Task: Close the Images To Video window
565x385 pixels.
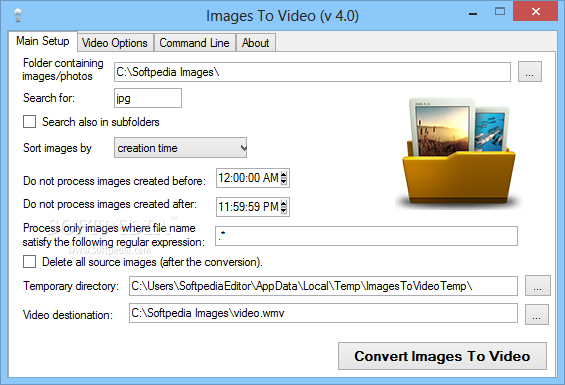Action: (535, 12)
